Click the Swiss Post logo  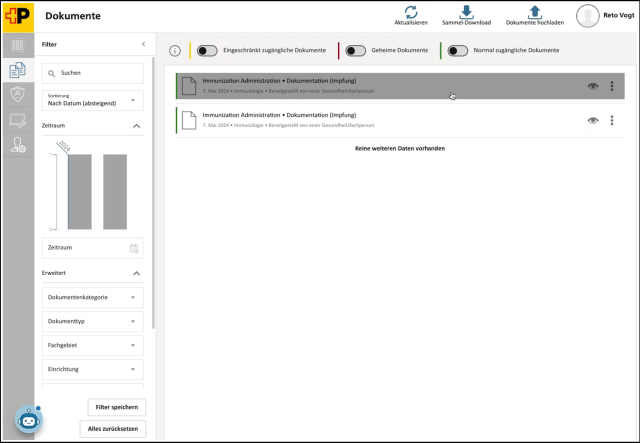pyautogui.click(x=18, y=17)
